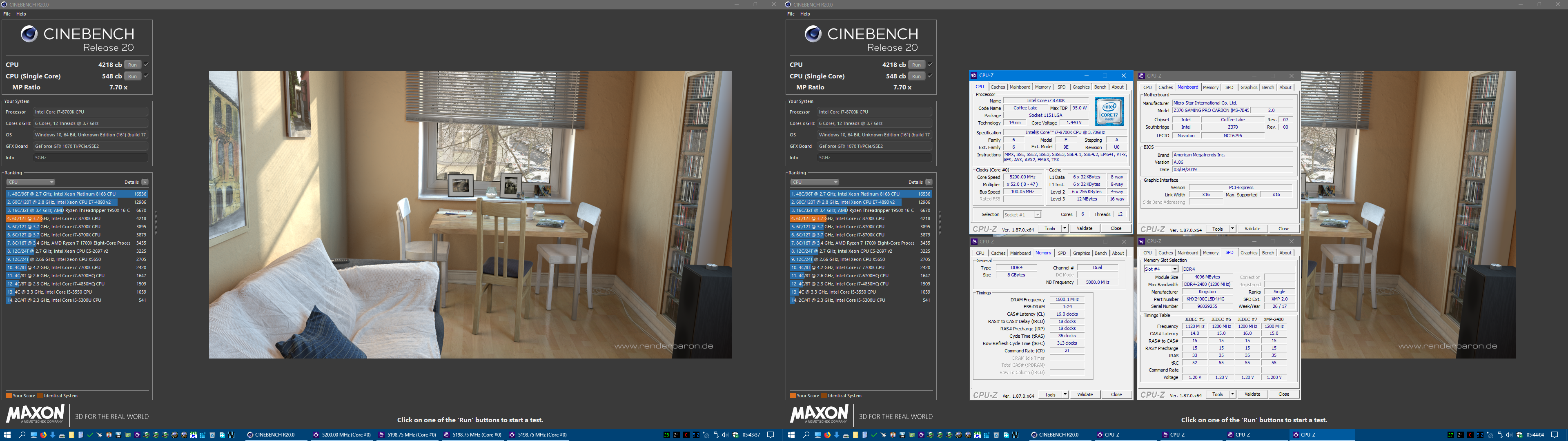Click the Intel Core i7 logo in CPU-Z

pos(1109,112)
